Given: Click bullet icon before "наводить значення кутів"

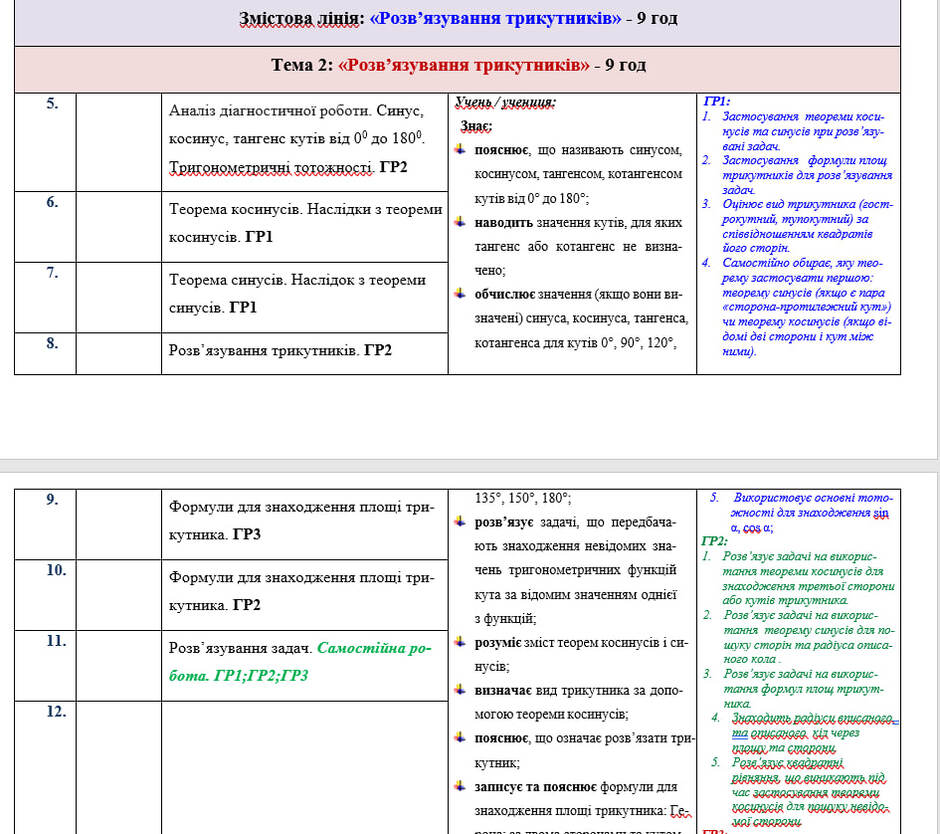Looking at the screenshot, I should pos(460,222).
